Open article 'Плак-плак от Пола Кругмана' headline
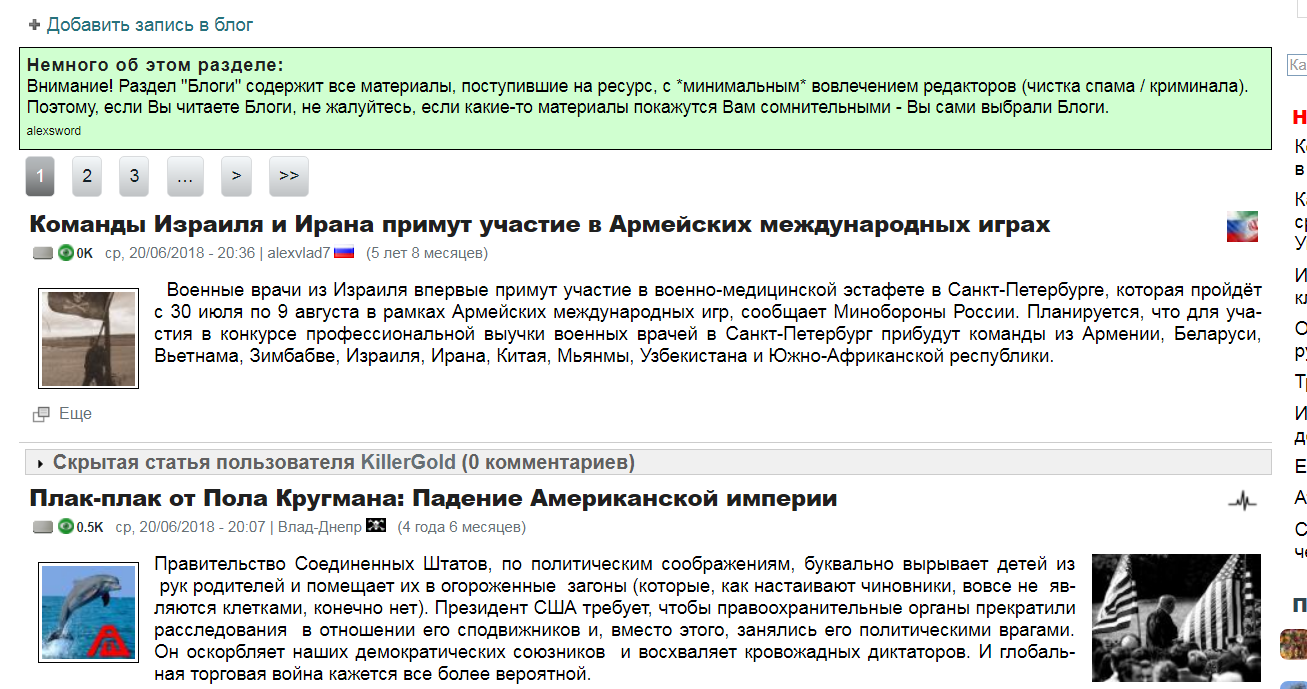Viewport: 1307px width, 689px height. pyautogui.click(x=433, y=498)
